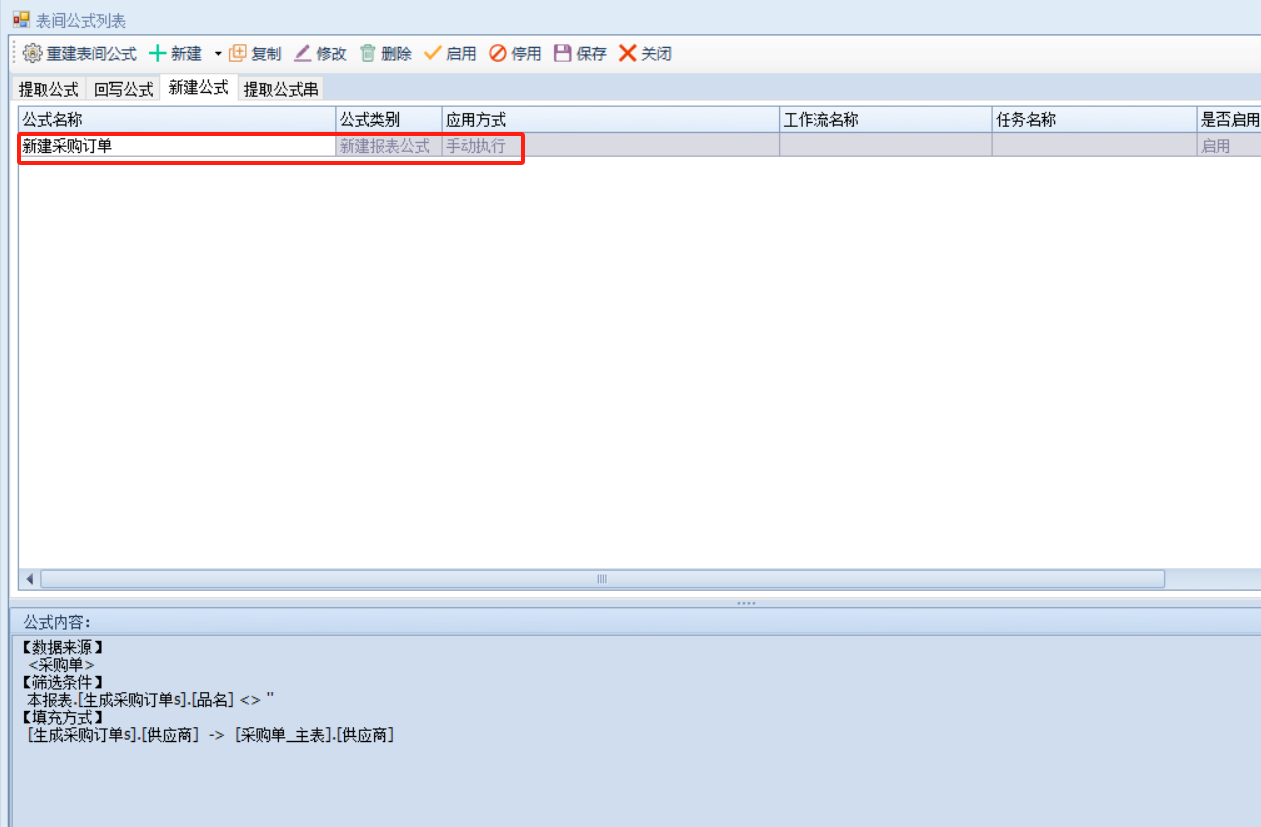This screenshot has width=1261, height=827.
Task: Click the horizontal scrollbar left arrow
Action: 29,579
